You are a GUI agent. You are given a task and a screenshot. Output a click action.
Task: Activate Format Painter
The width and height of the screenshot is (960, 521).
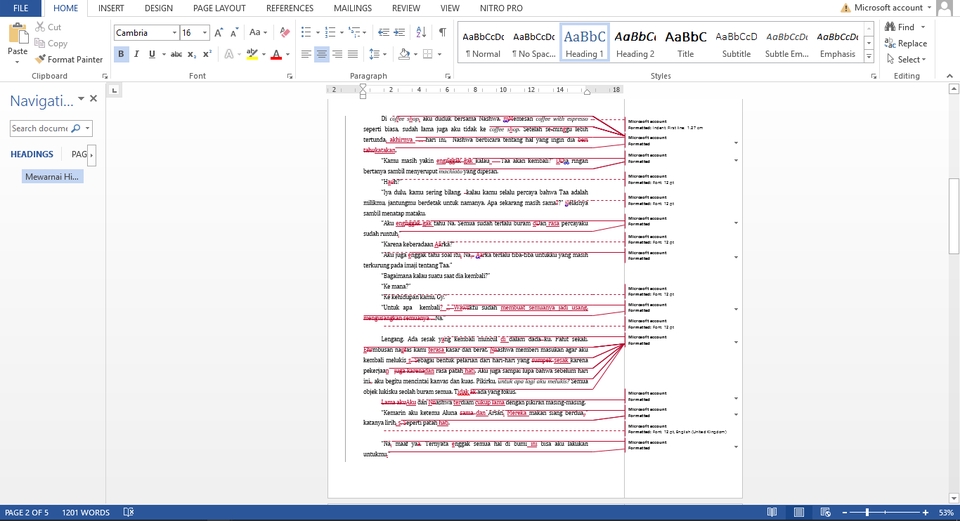click(x=69, y=59)
